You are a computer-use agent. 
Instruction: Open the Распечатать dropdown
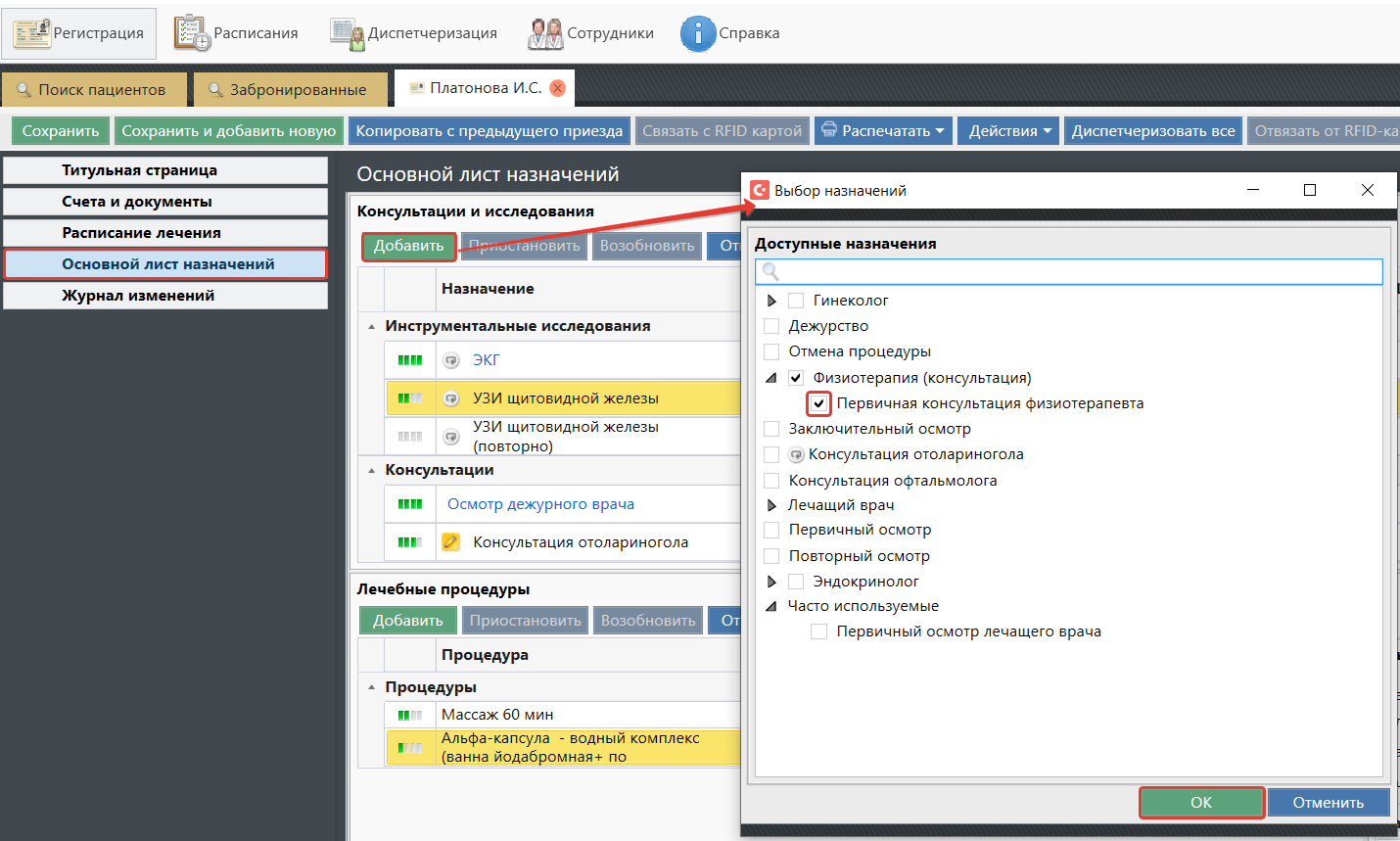point(884,131)
